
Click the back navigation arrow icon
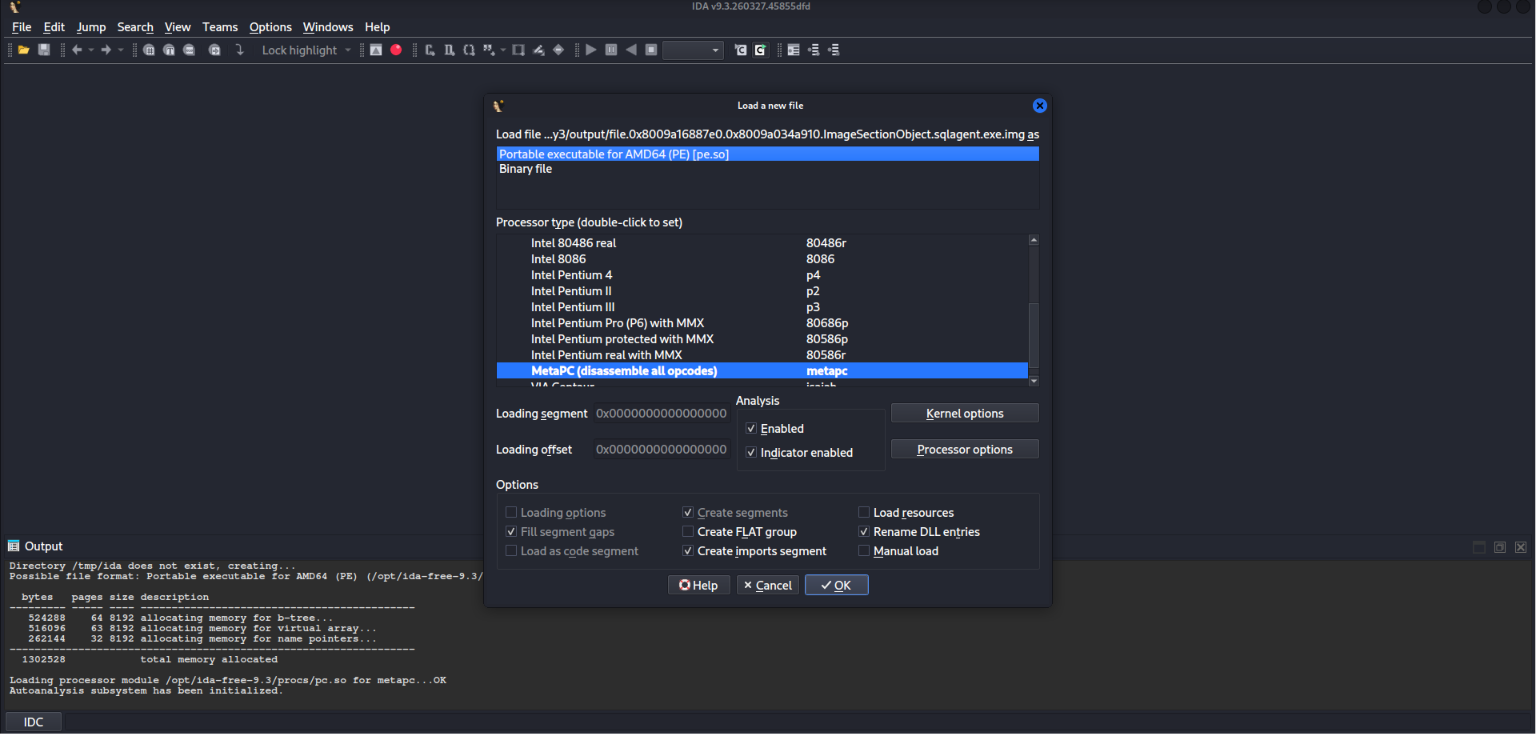tap(76, 50)
